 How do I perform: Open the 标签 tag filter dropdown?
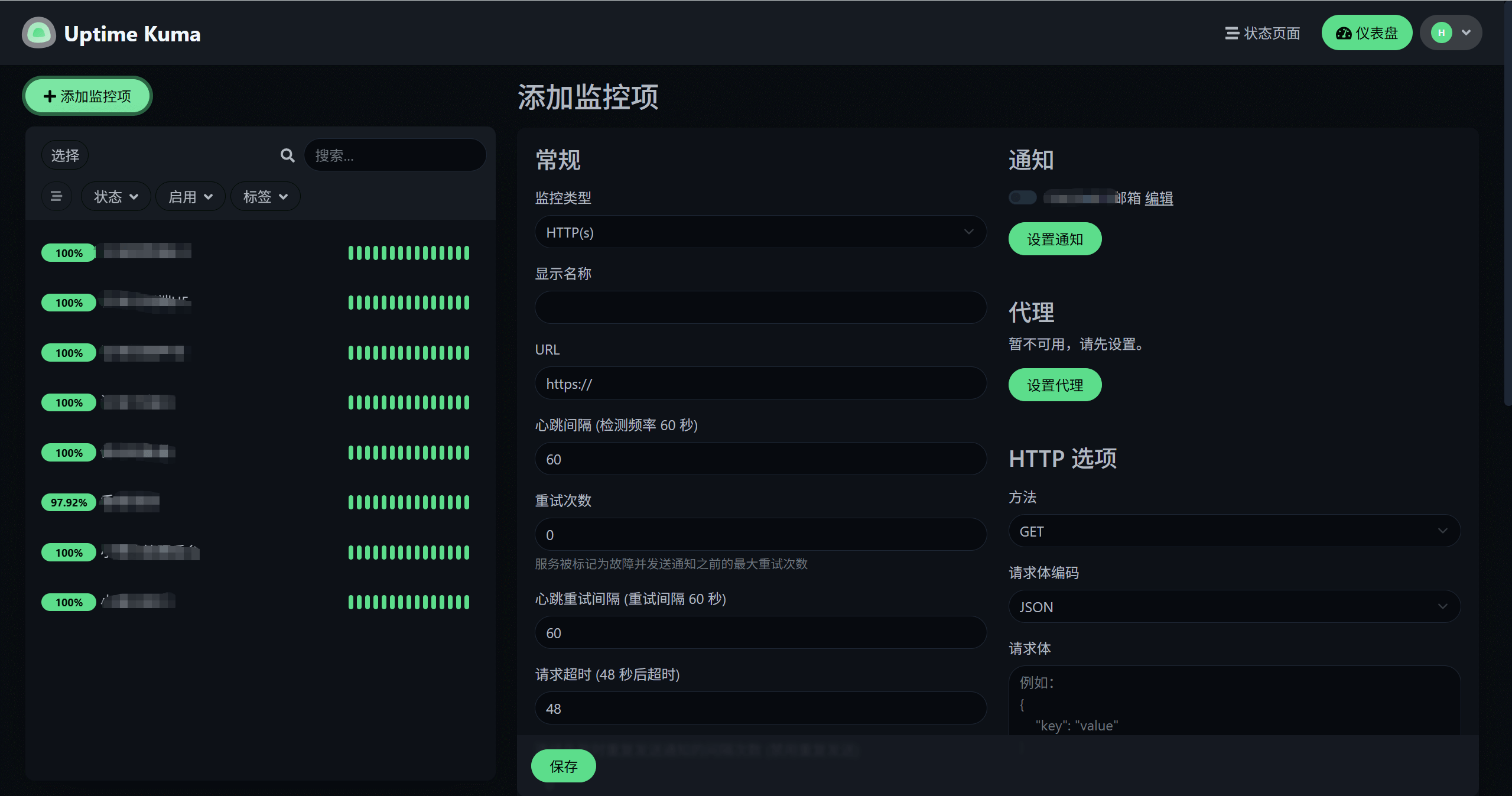click(265, 197)
